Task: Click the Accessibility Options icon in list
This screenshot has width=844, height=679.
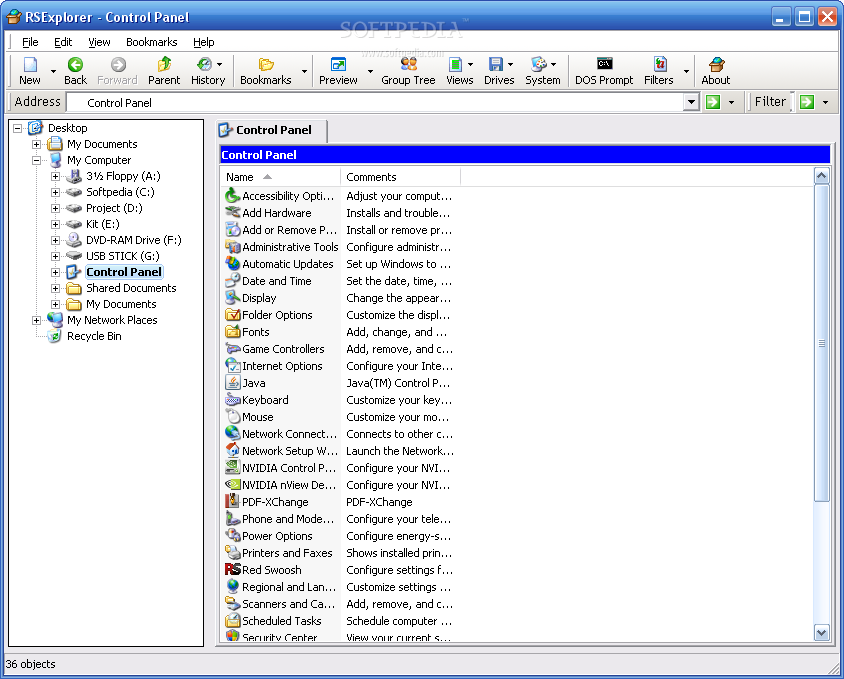Action: click(x=233, y=195)
